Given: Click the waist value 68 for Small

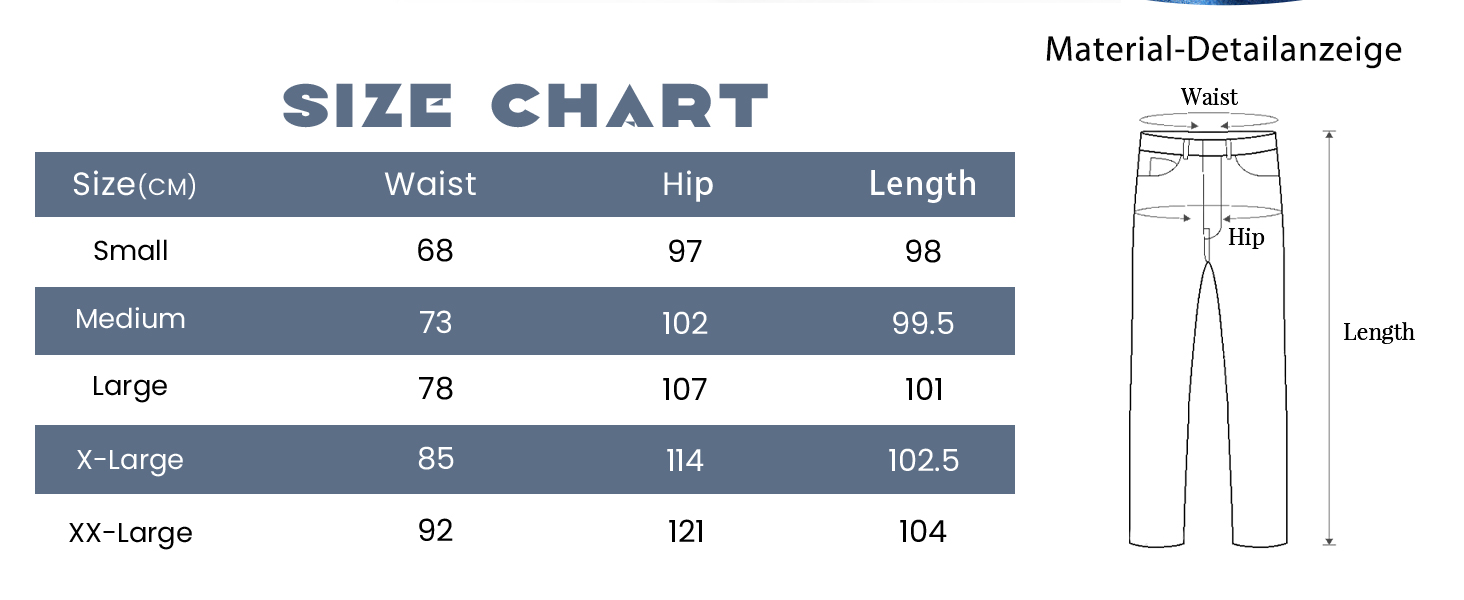Looking at the screenshot, I should point(435,251).
